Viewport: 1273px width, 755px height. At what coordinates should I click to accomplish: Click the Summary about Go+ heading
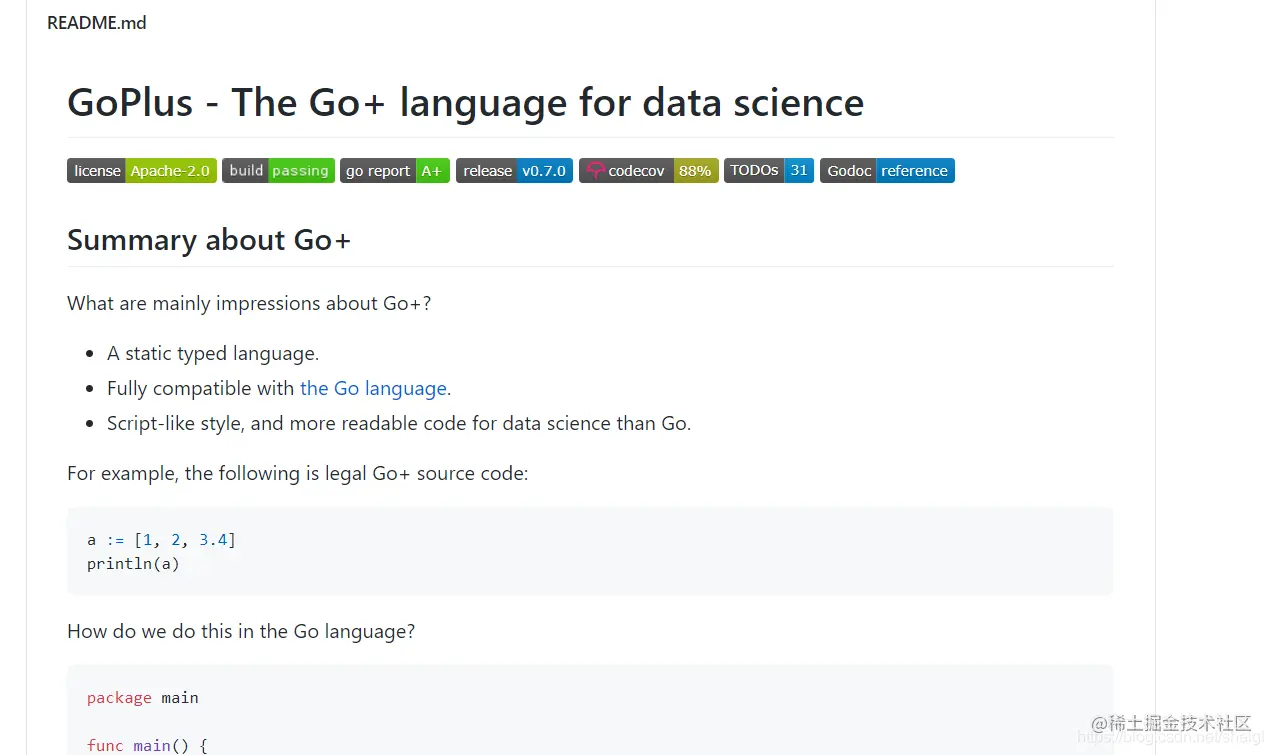click(x=209, y=240)
